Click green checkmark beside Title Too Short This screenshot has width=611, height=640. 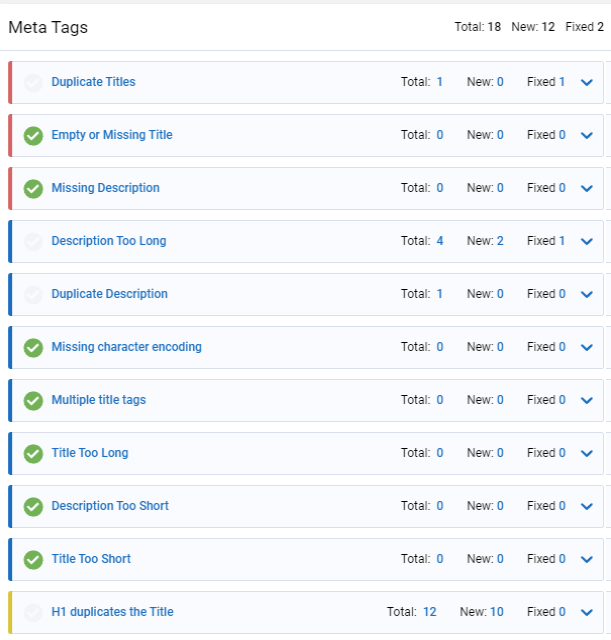click(x=33, y=560)
